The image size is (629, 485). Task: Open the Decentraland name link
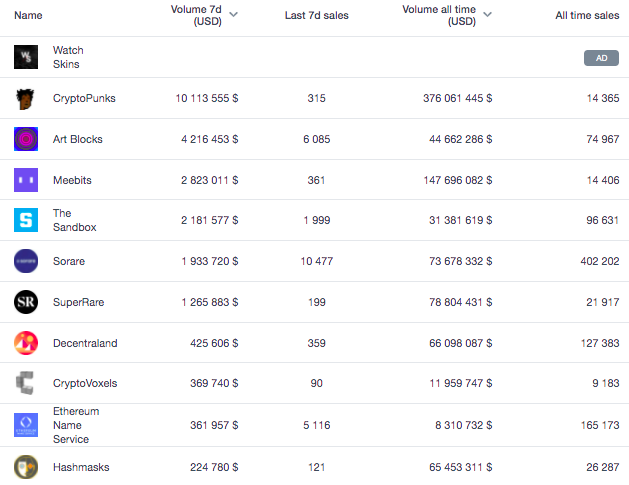(85, 343)
